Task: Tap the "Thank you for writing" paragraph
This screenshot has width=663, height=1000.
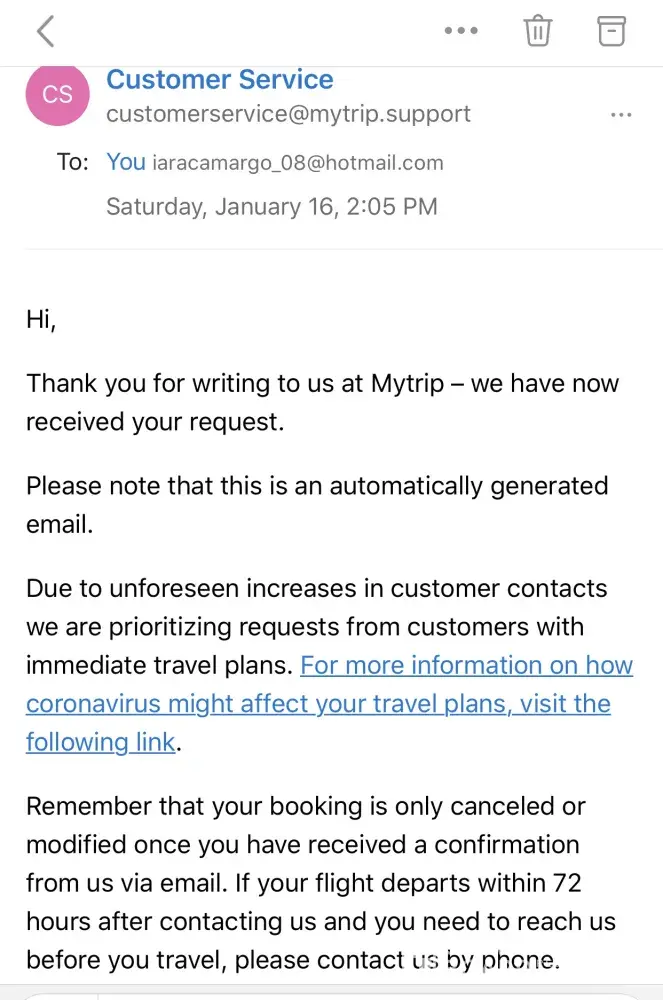Action: point(322,384)
